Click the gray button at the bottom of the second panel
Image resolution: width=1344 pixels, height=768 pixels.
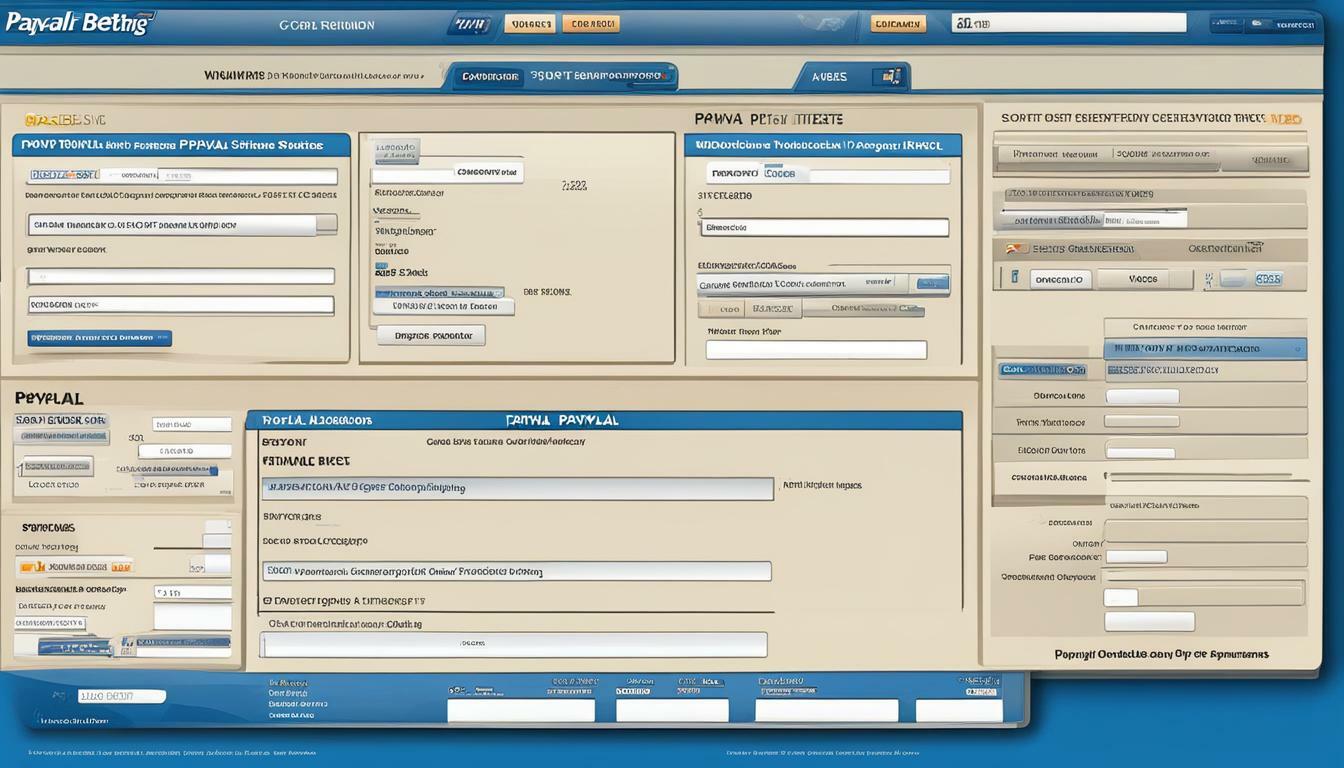[x=431, y=336]
